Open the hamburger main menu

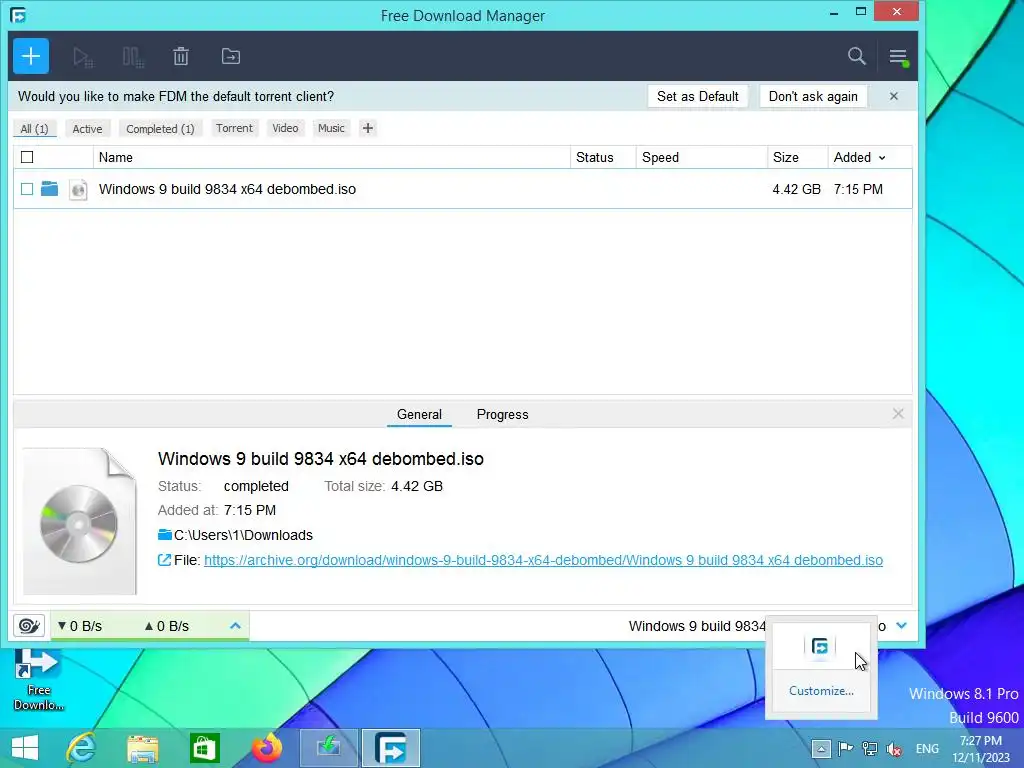pyautogui.click(x=899, y=57)
